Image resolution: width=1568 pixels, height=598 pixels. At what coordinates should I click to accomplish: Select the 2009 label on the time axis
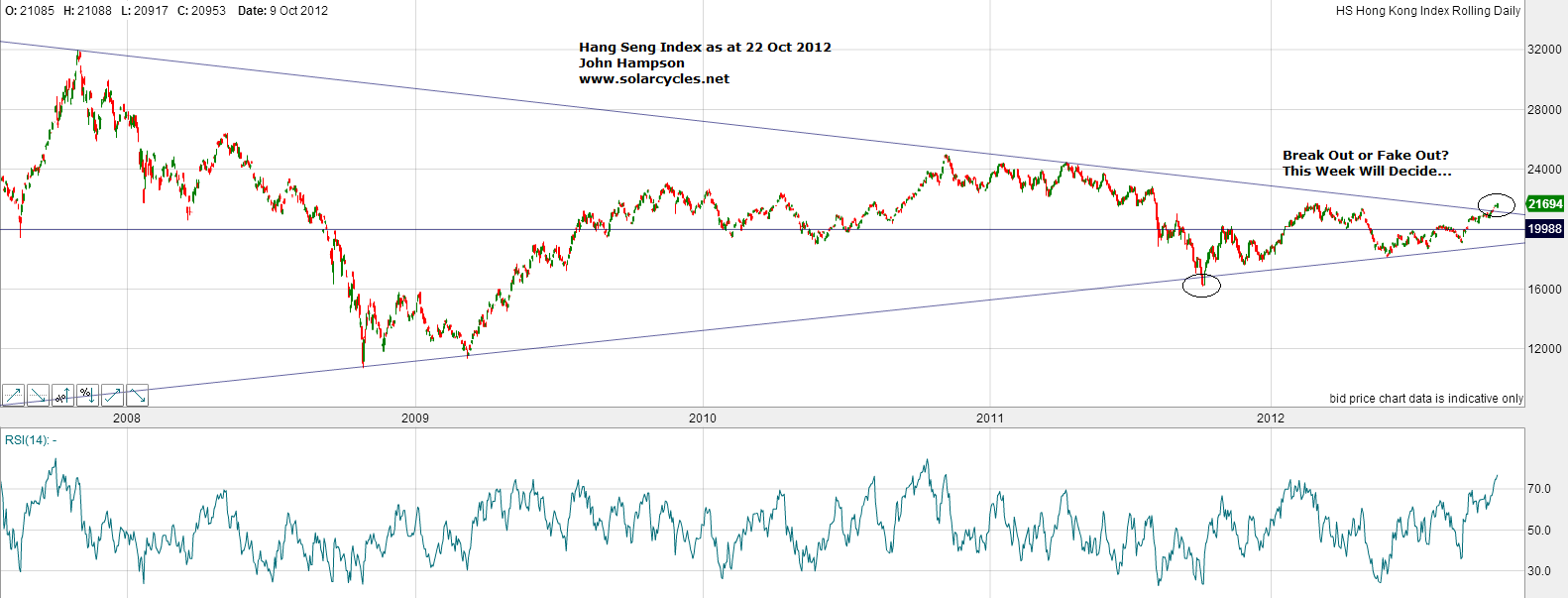click(415, 419)
